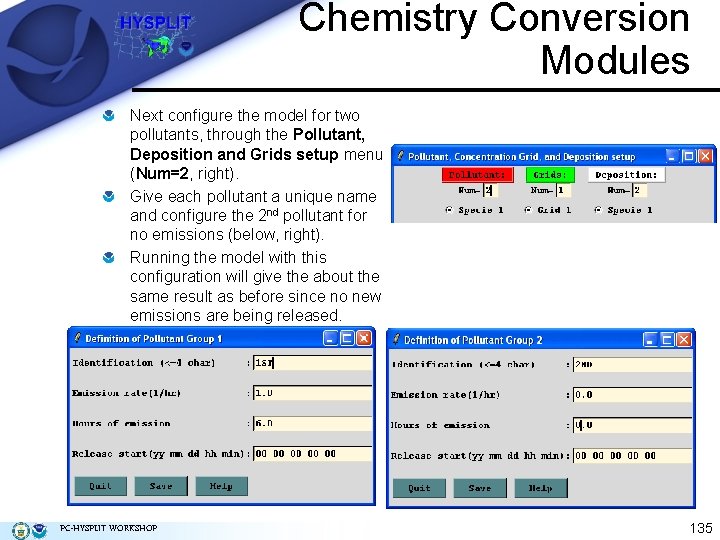Screen dimensions: 720x540
Task: Edit Release start field in Pollutant Group 2
Action: click(632, 456)
